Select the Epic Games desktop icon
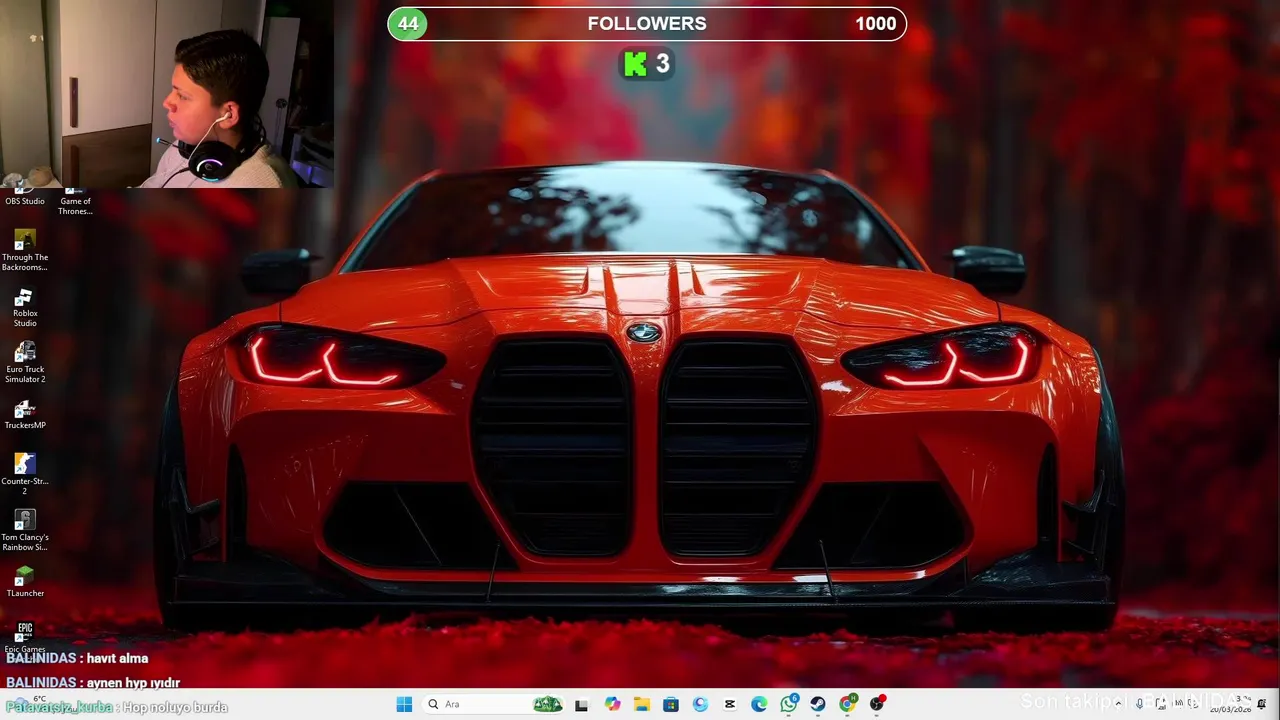Image resolution: width=1280 pixels, height=720 pixels. pyautogui.click(x=25, y=636)
